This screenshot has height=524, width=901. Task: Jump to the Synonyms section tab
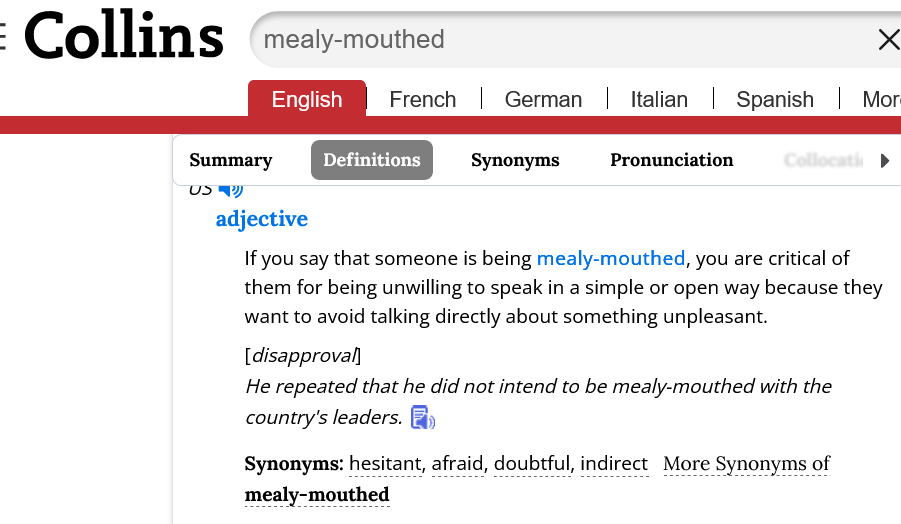point(515,160)
